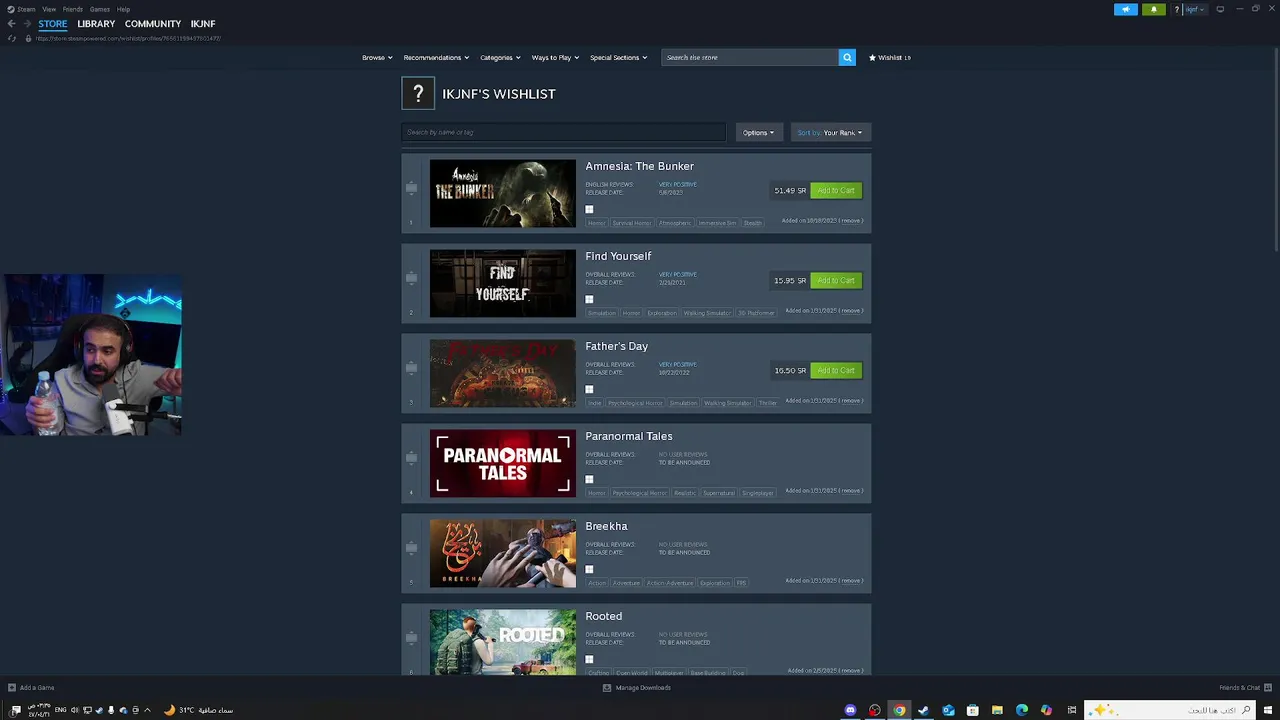Grab the drag handle for Breekha
Viewport: 1280px width, 720px height.
(x=411, y=548)
